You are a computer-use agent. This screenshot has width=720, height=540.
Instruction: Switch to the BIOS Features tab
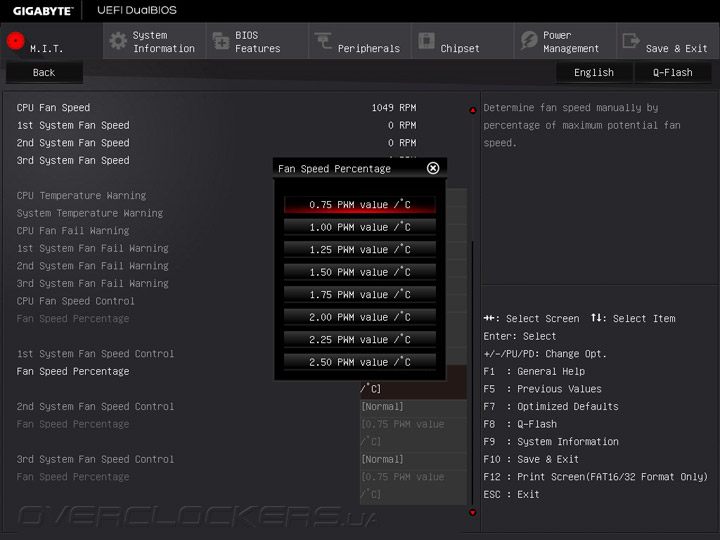257,41
